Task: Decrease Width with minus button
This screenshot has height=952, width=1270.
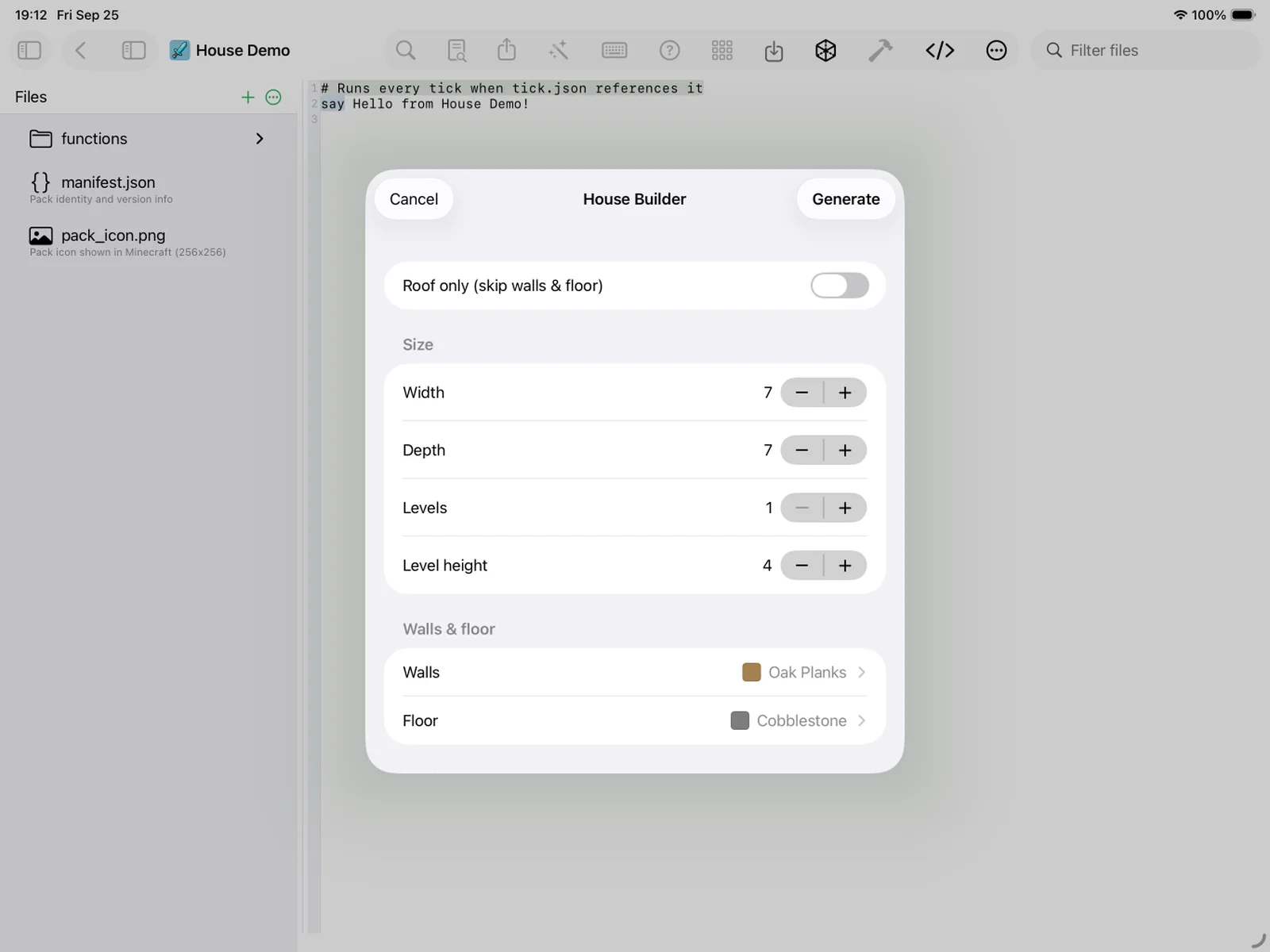Action: click(802, 393)
